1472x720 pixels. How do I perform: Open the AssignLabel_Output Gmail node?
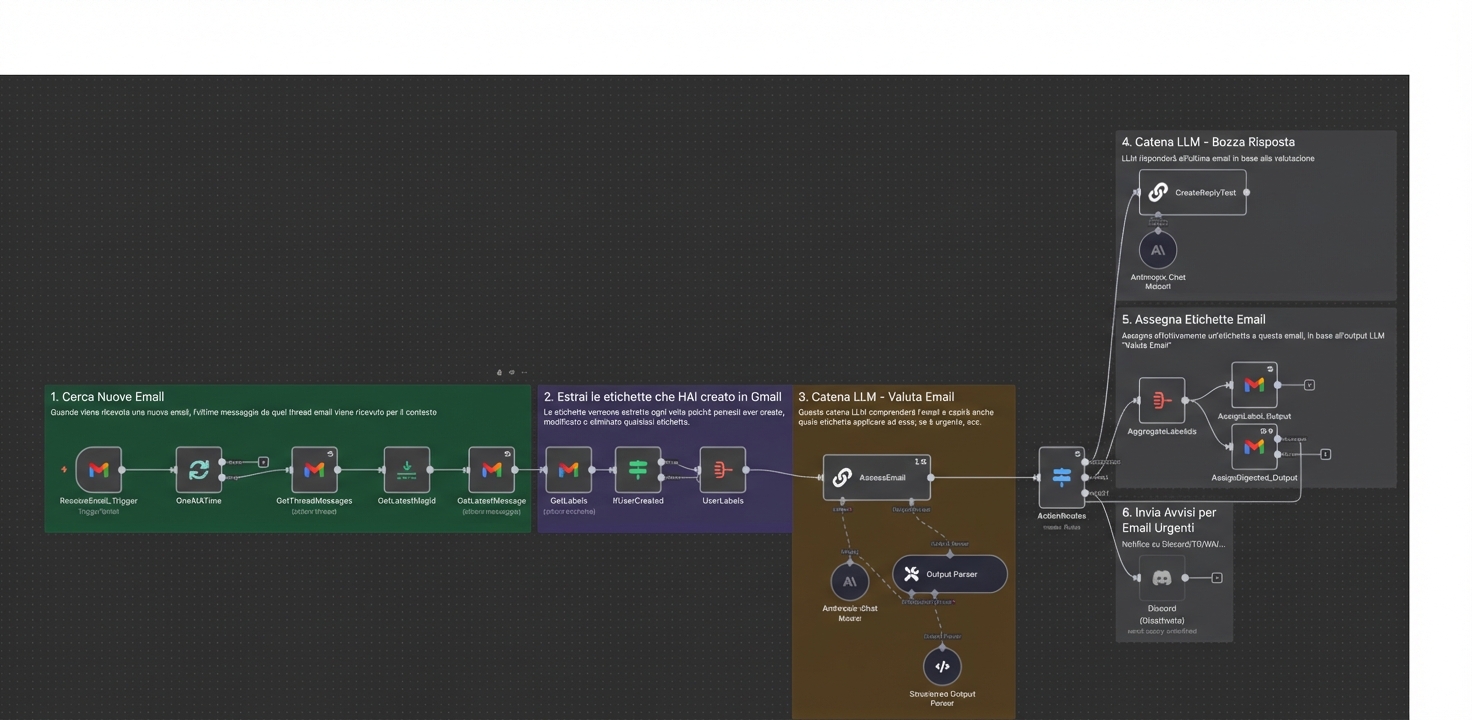[1254, 385]
